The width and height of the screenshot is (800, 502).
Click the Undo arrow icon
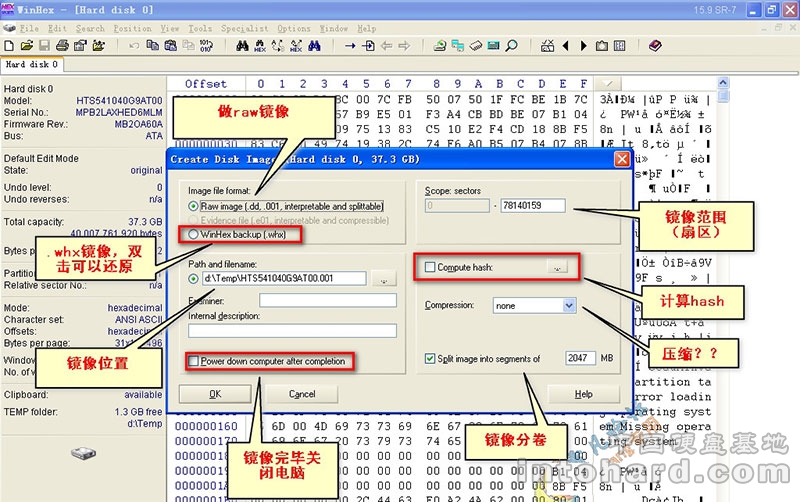tap(134, 46)
